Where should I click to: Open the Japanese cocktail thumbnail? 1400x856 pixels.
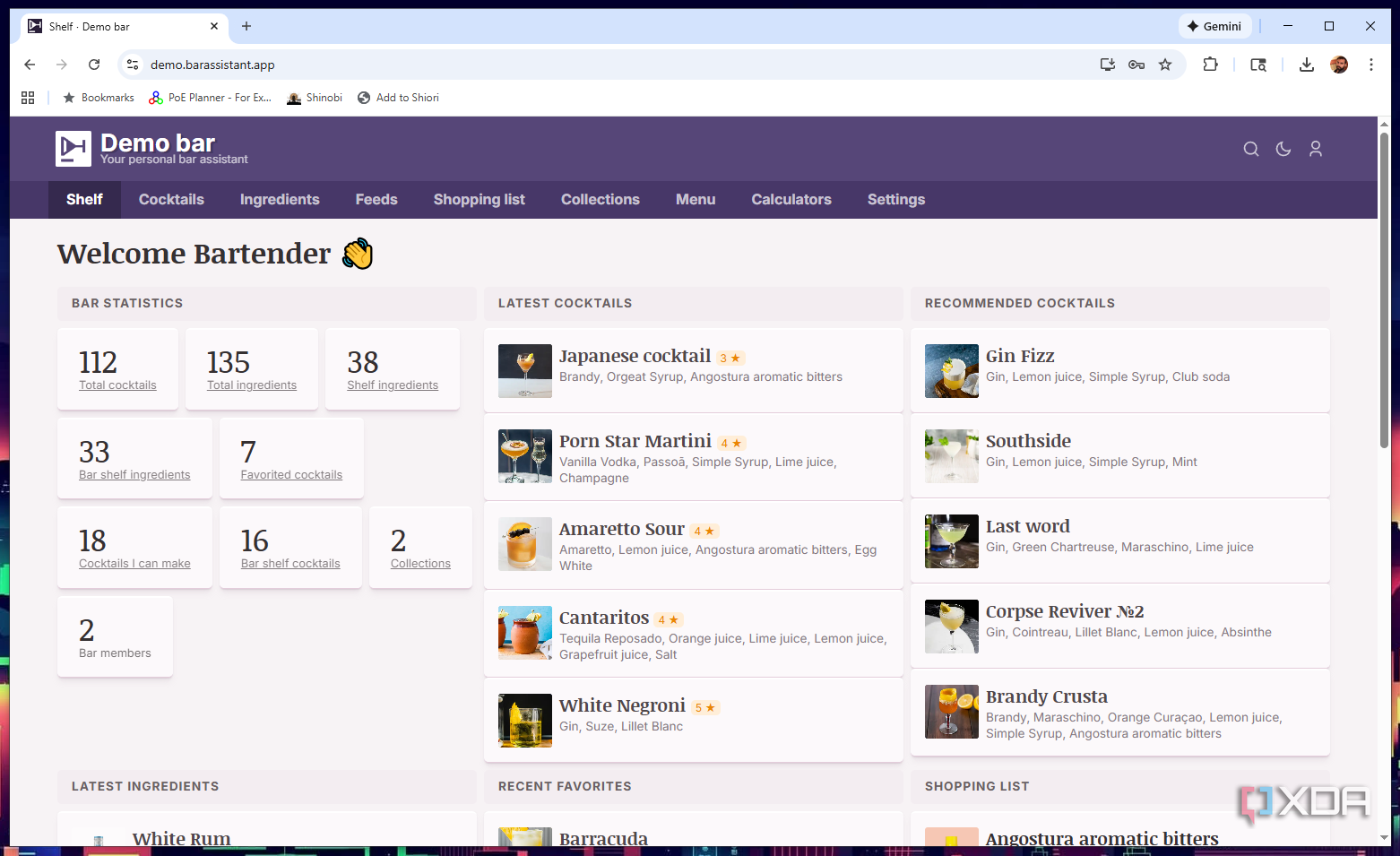(x=525, y=371)
